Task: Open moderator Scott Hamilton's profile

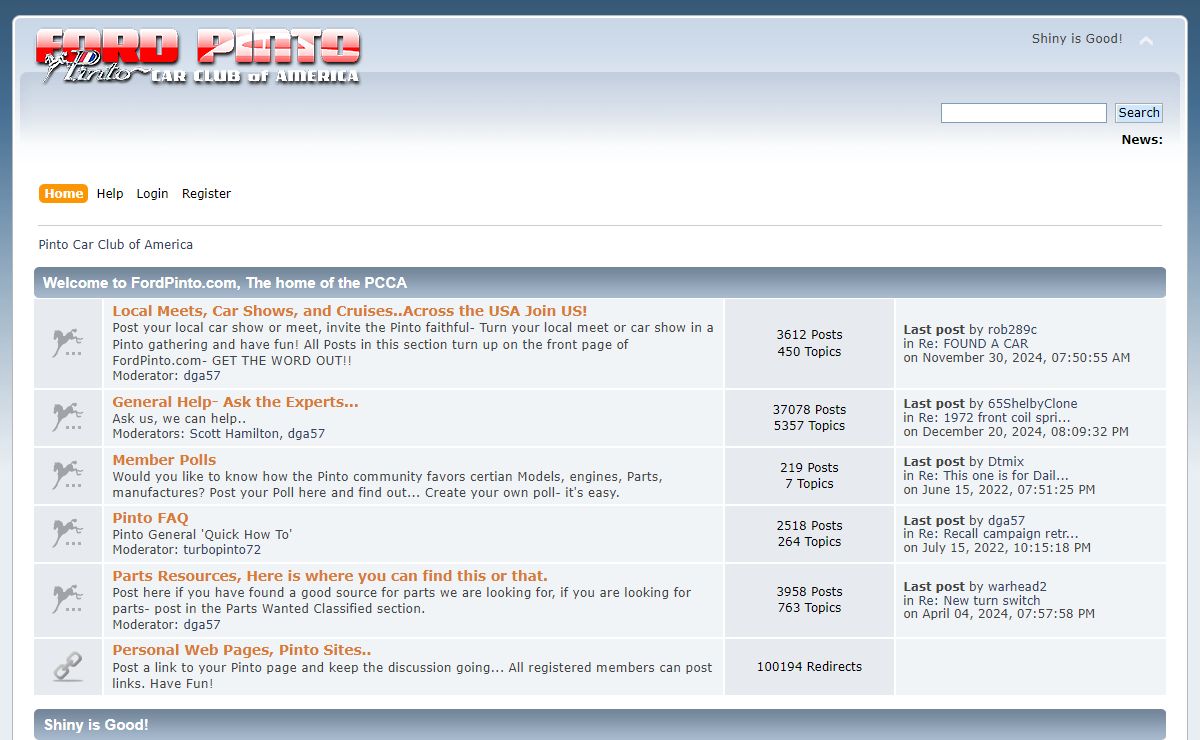Action: [236, 434]
